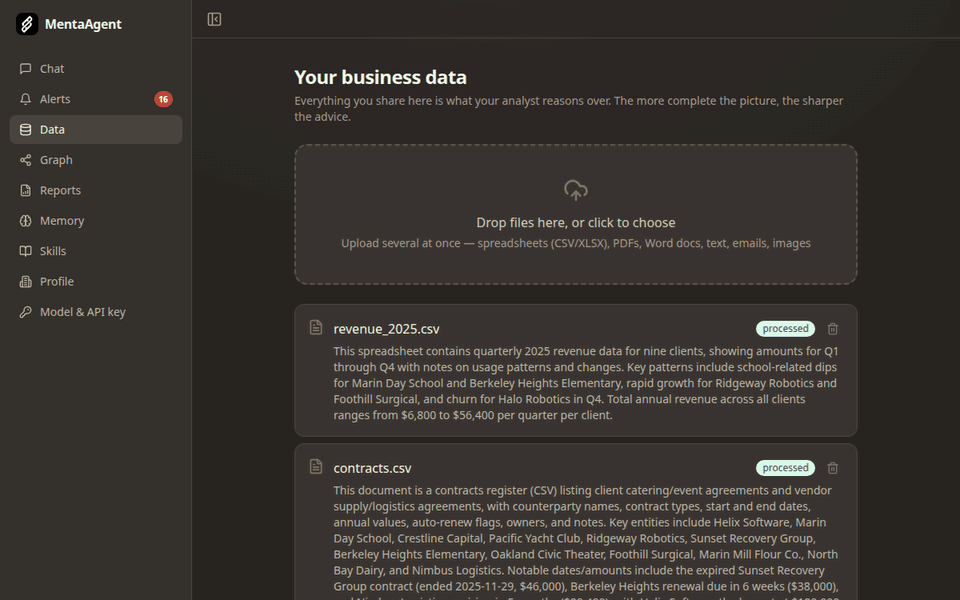Click the Memory brain icon

point(25,221)
